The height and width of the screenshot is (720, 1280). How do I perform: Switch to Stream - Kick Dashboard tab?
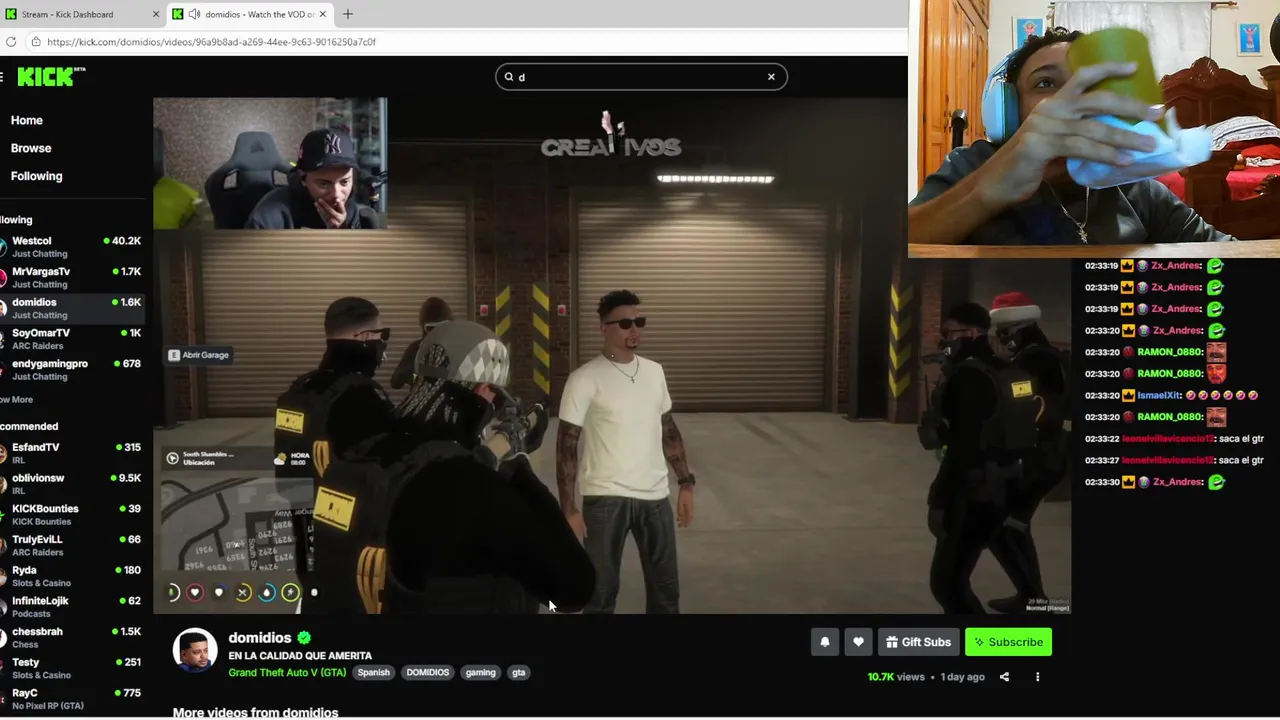(83, 14)
